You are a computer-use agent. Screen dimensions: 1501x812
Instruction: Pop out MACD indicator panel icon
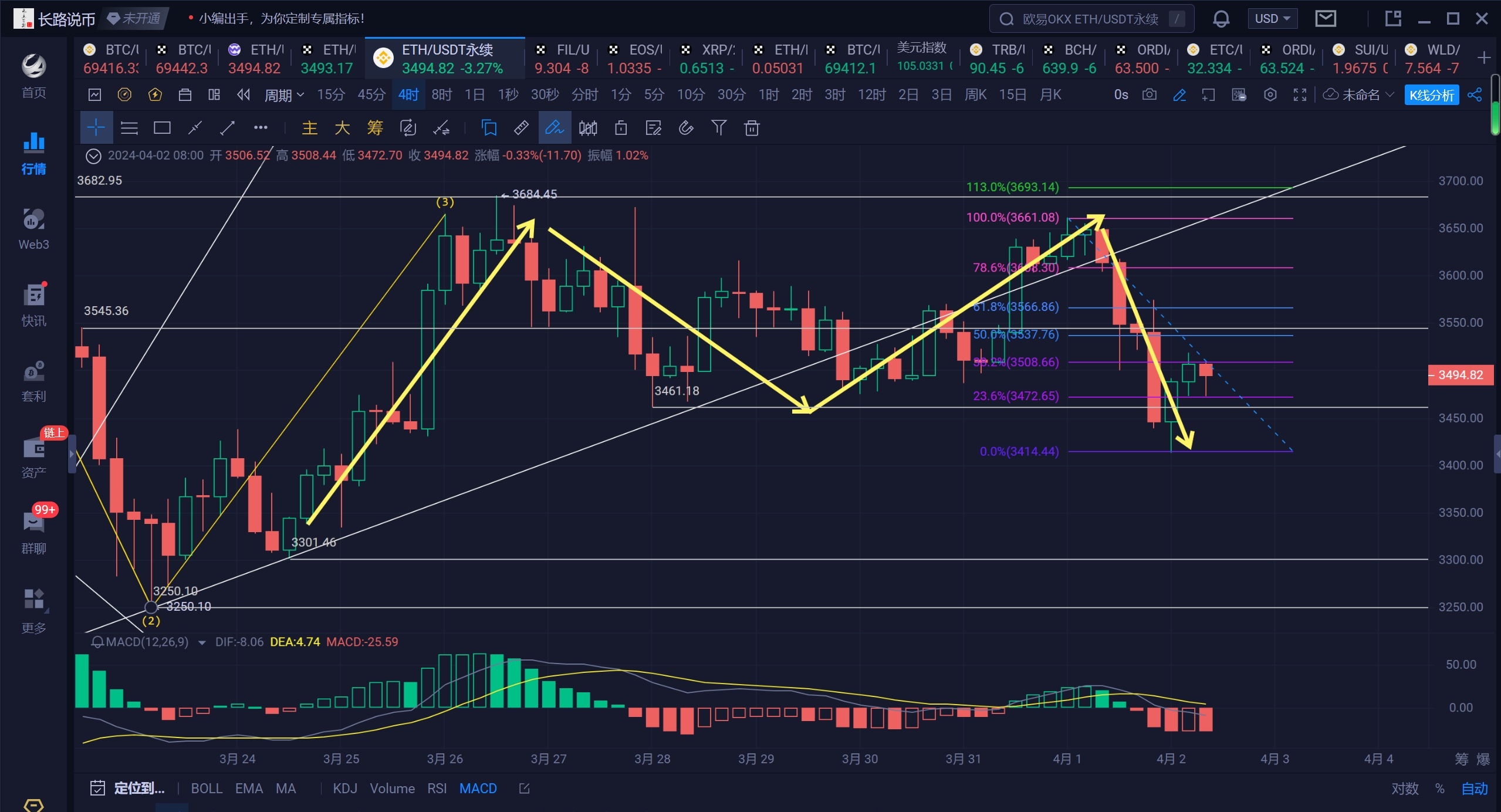(x=524, y=789)
